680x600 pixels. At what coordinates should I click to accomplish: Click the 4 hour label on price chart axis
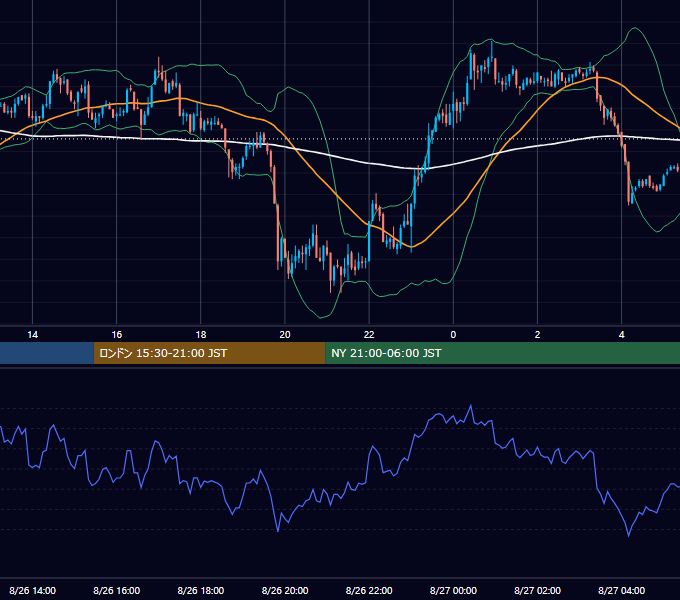point(621,335)
